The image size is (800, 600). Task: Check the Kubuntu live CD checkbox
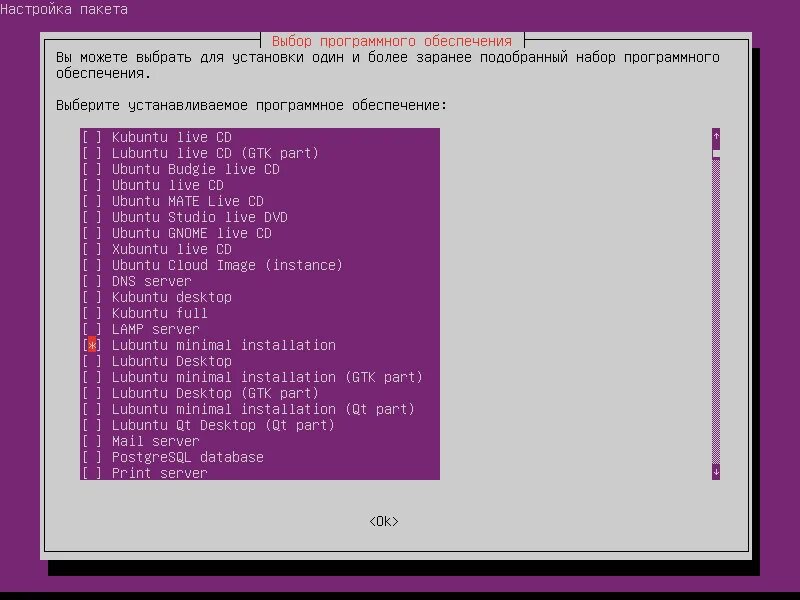[92, 137]
